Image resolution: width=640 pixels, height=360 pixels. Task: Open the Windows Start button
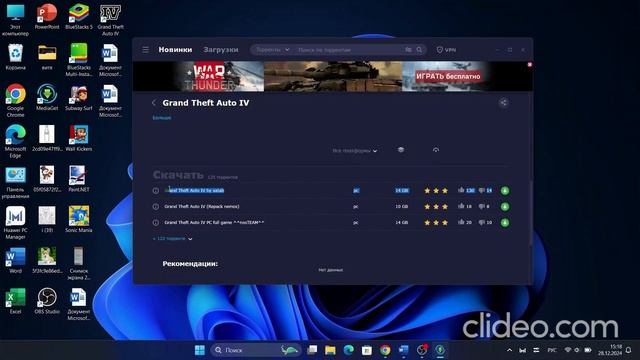click(200, 350)
